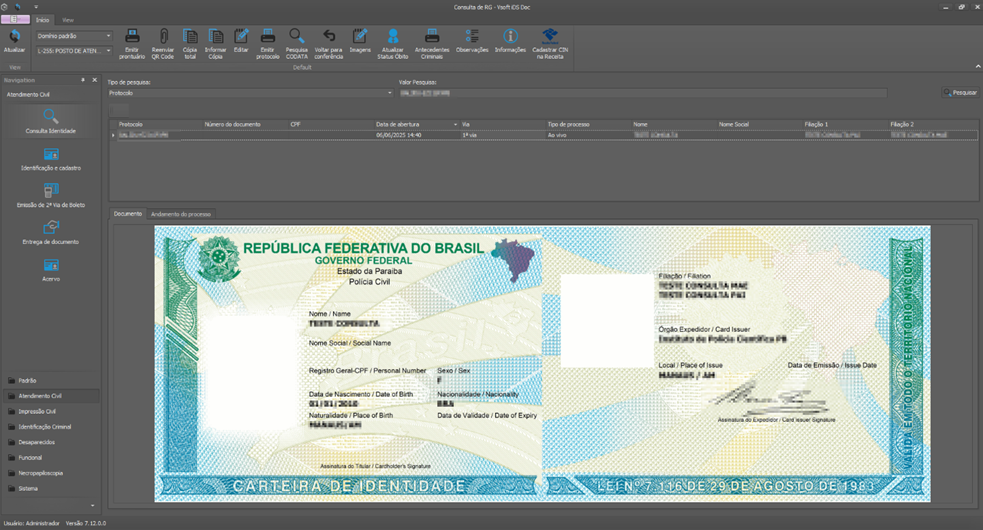Click Voltar para conferência arrow icon

[x=329, y=36]
